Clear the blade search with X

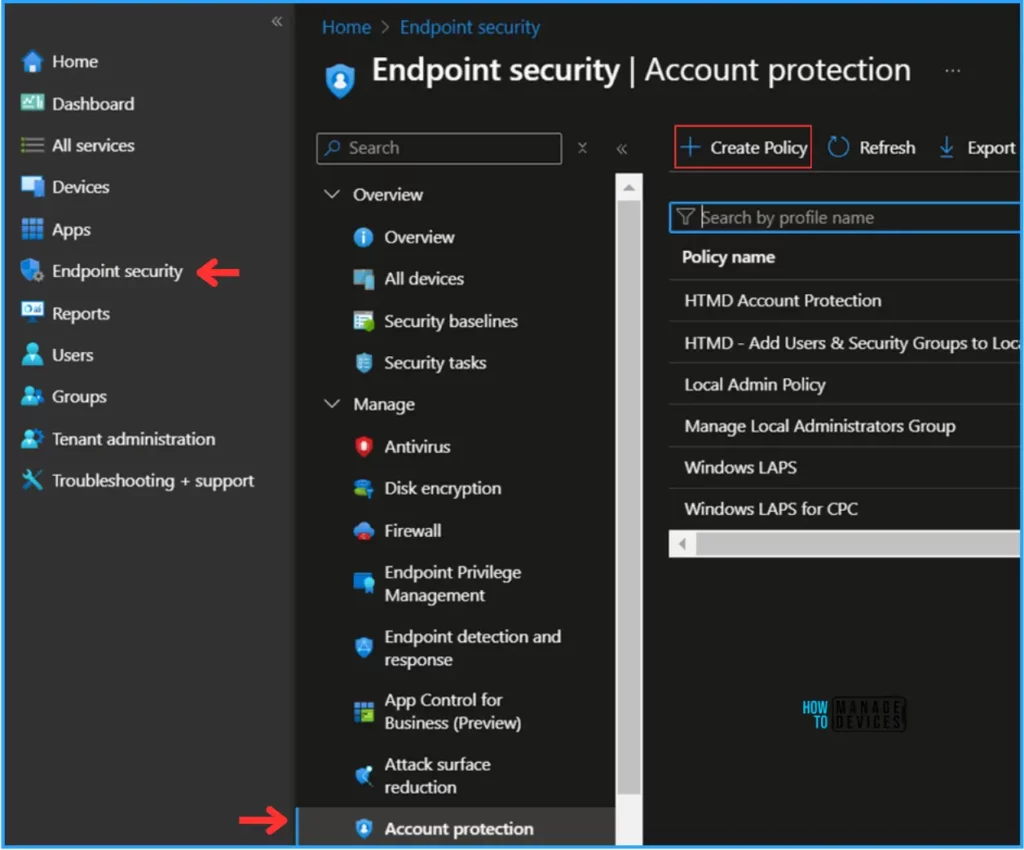point(582,148)
